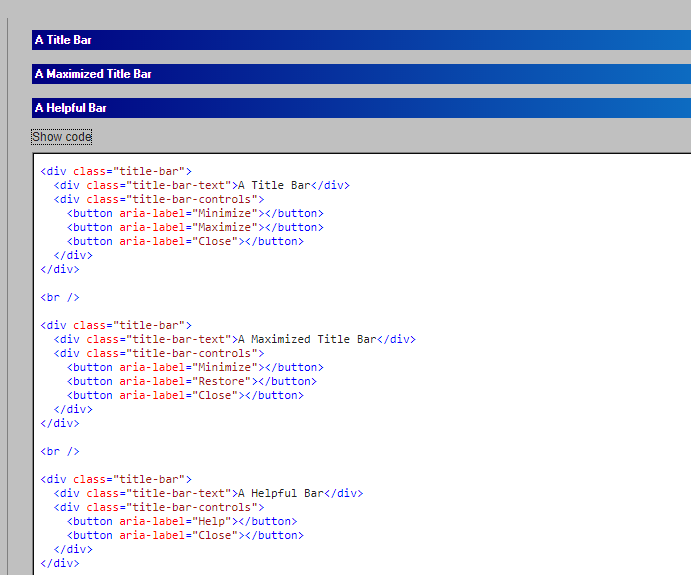Select the 'A Maximized Title Bar' title bar
Screen dimensions: 691x575
point(361,74)
